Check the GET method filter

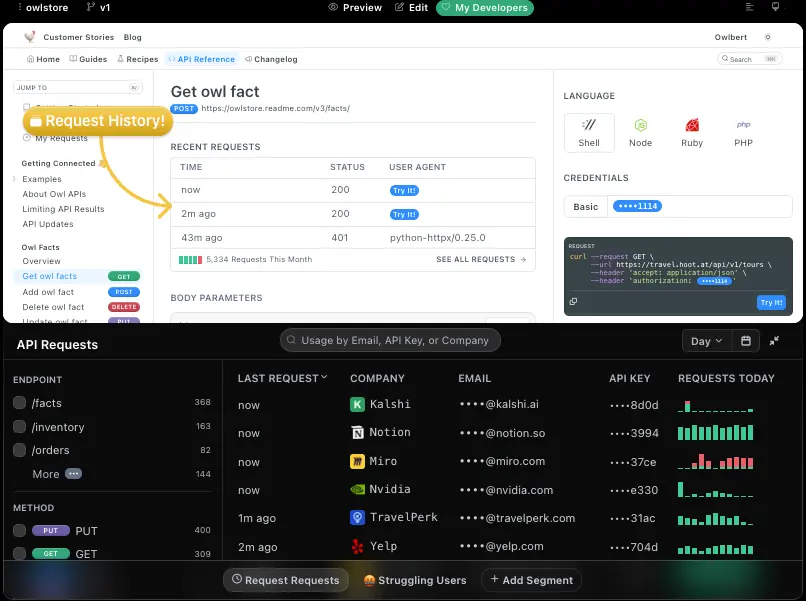pos(20,554)
